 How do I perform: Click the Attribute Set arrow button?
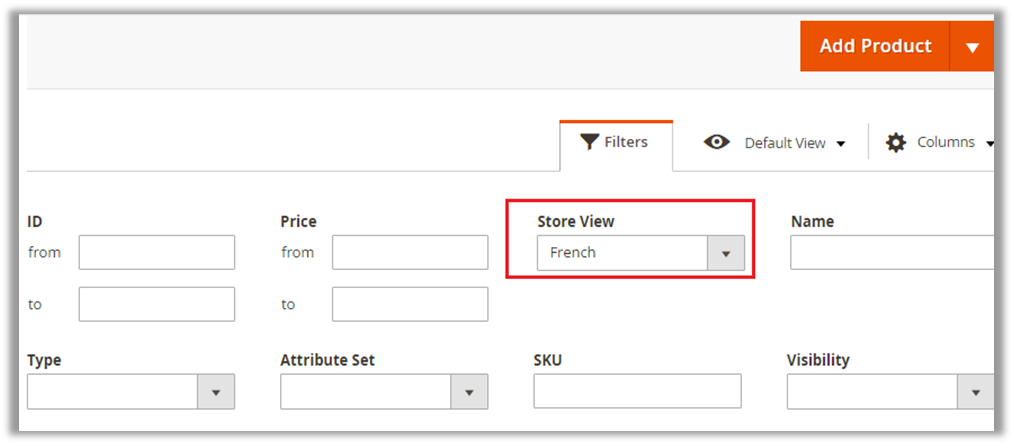tap(469, 392)
